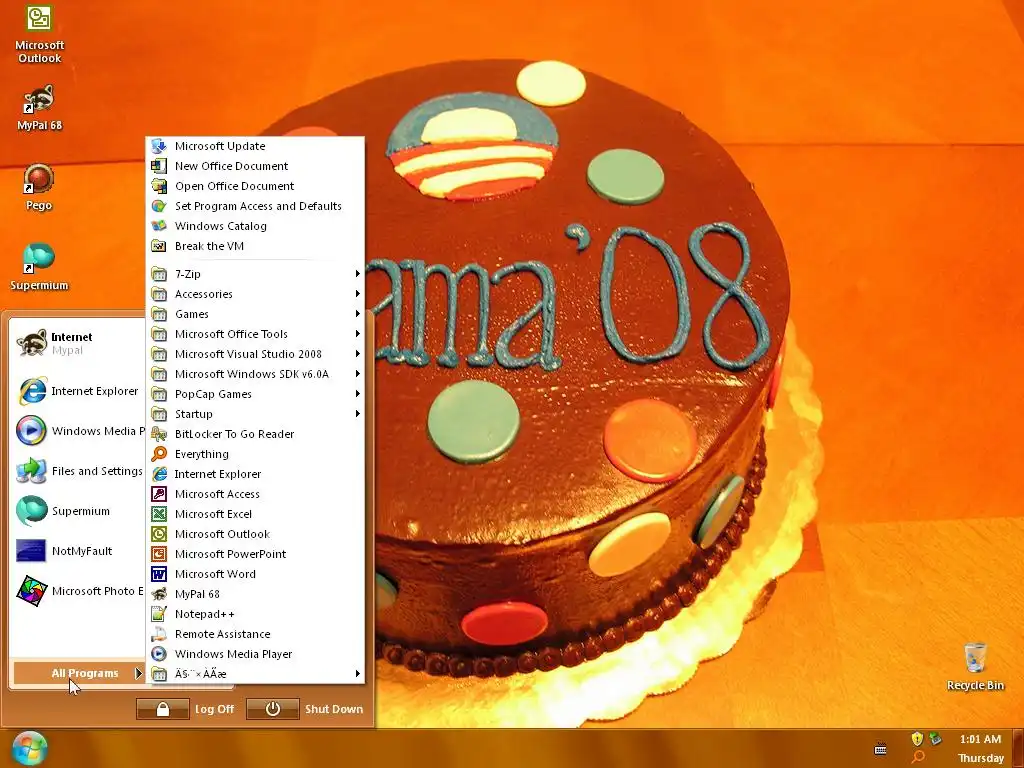Click the Everything search icon

pyautogui.click(x=159, y=454)
